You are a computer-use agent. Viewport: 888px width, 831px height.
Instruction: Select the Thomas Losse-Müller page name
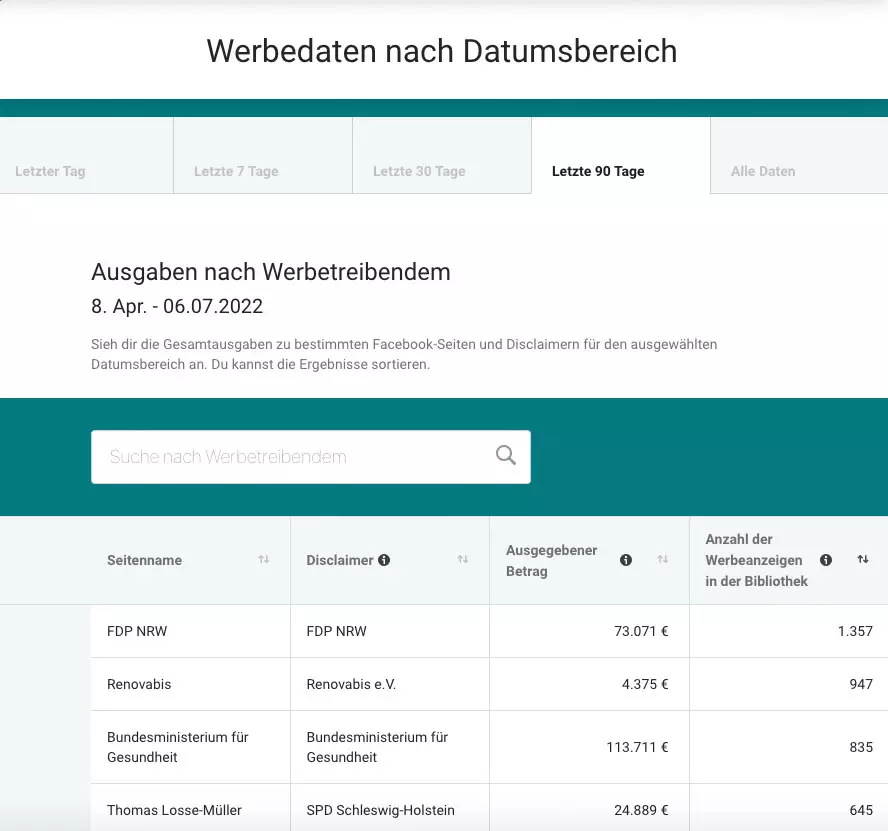(174, 810)
